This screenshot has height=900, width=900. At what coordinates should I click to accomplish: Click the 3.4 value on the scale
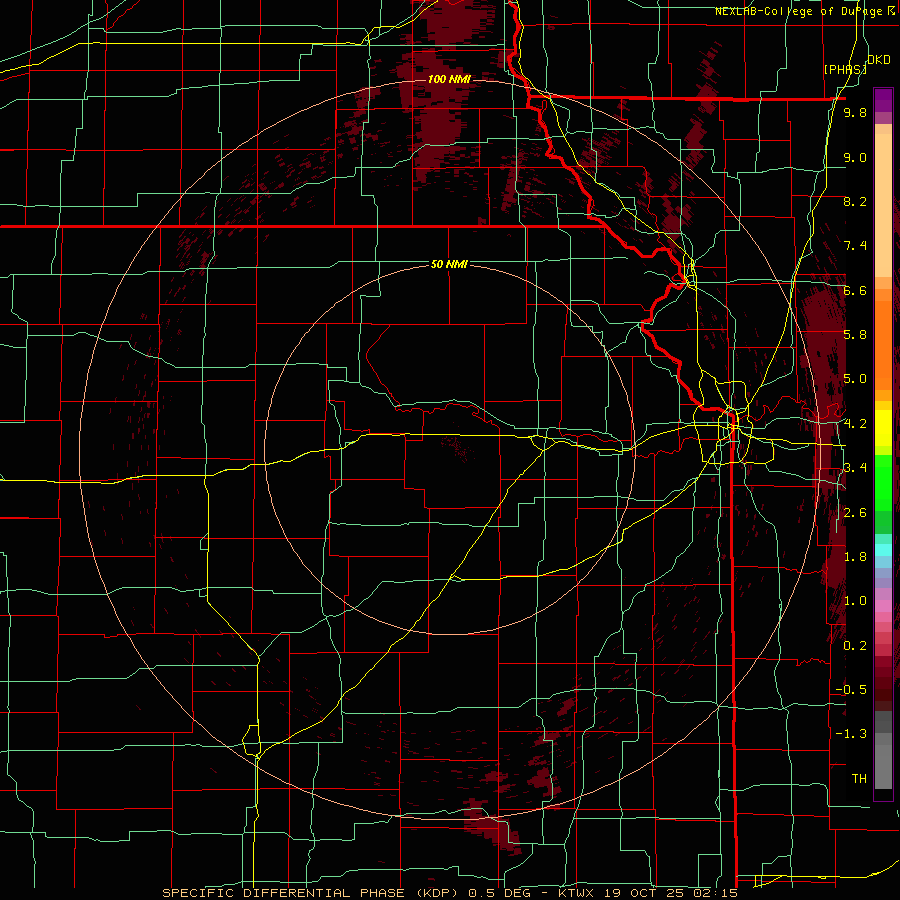tap(855, 468)
